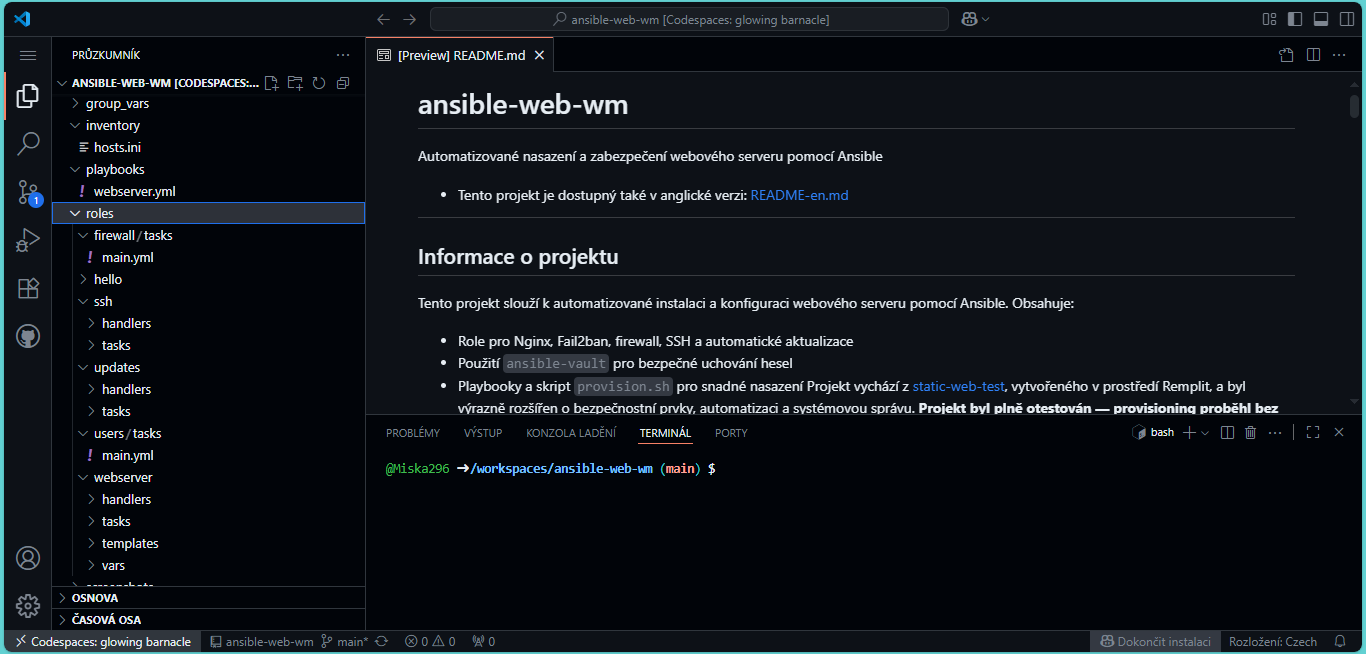1366x654 pixels.
Task: Open the Extensions view
Action: [x=28, y=288]
